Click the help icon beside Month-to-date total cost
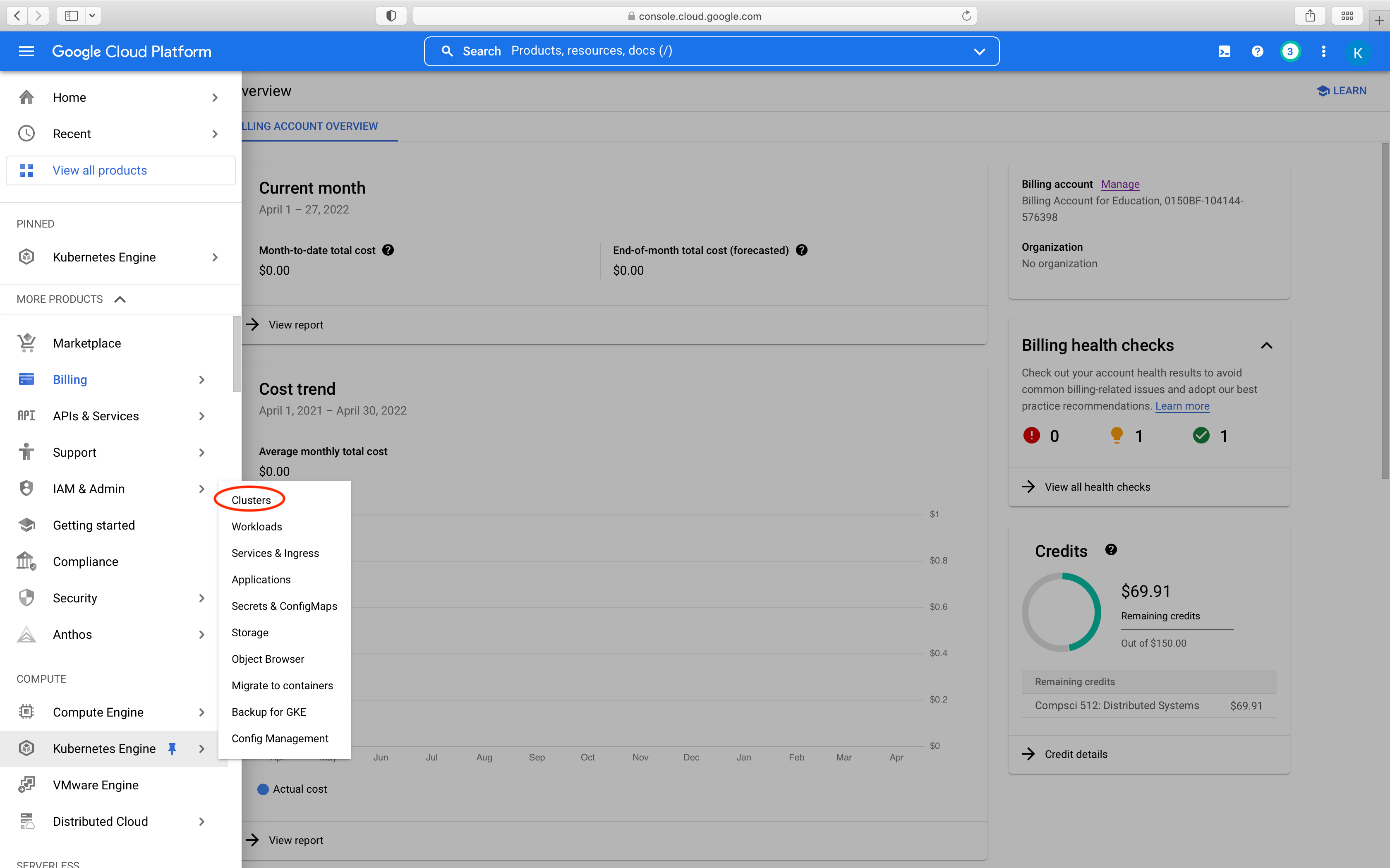 pyautogui.click(x=388, y=250)
